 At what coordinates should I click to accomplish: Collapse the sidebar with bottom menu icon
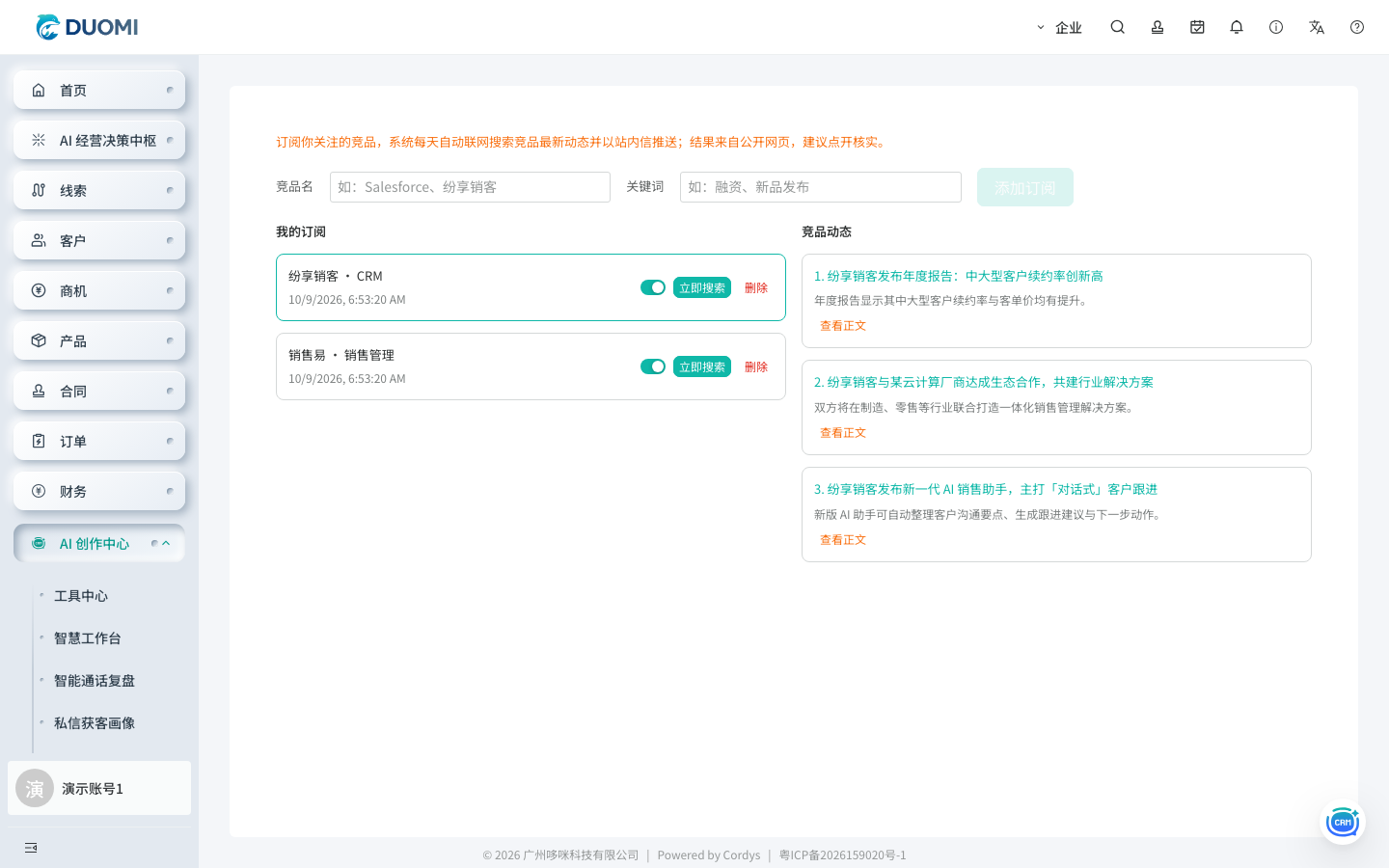pos(31,848)
